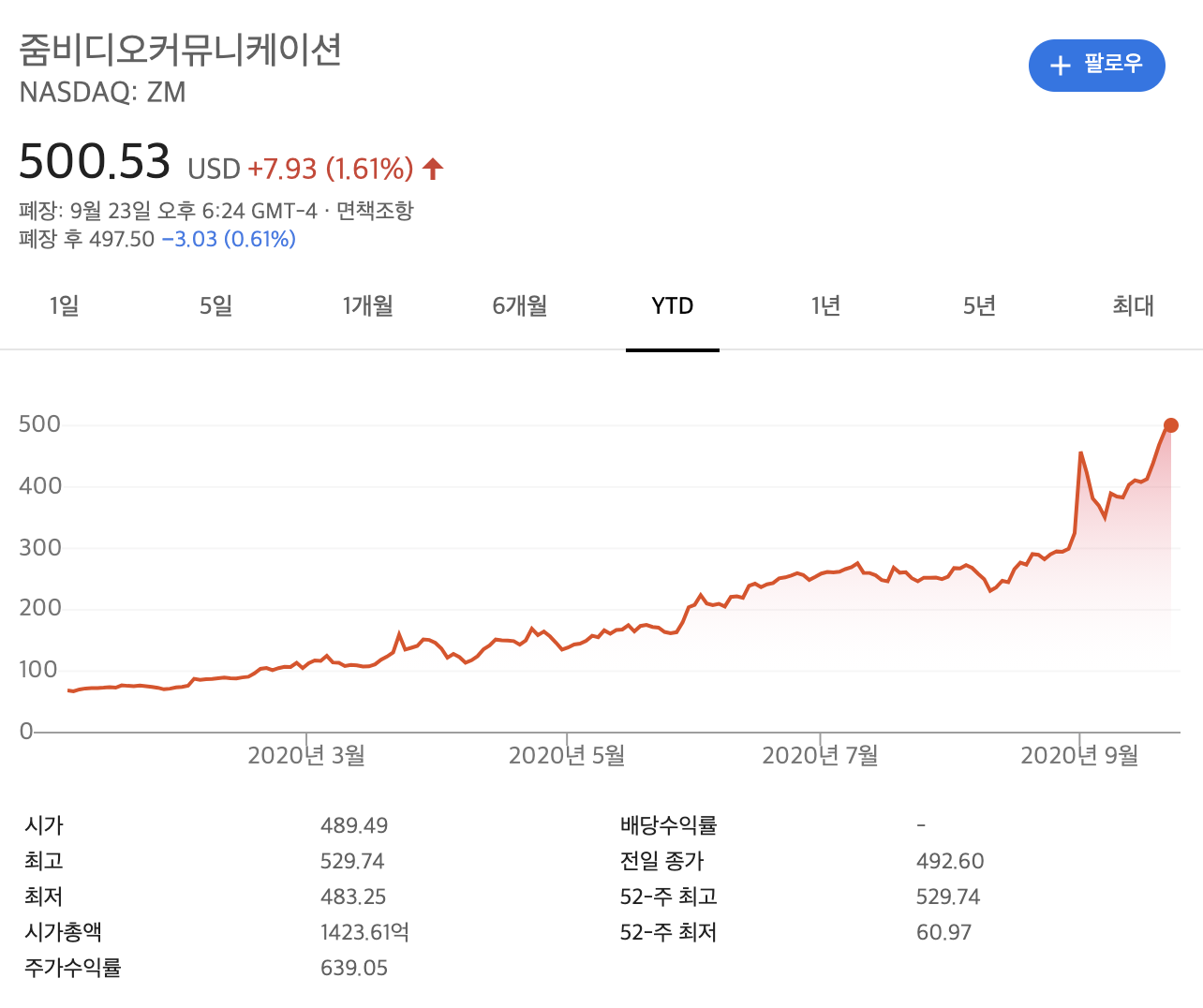Click the 2020년 5월 axis label

(567, 755)
